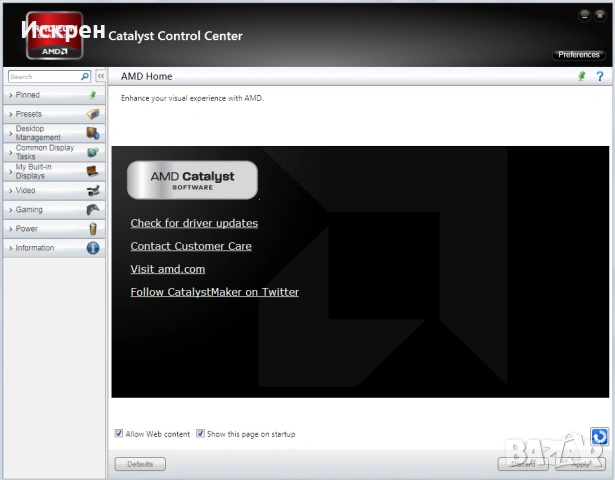This screenshot has width=615, height=480.
Task: Open Desktop Management menu label
Action: (38, 133)
